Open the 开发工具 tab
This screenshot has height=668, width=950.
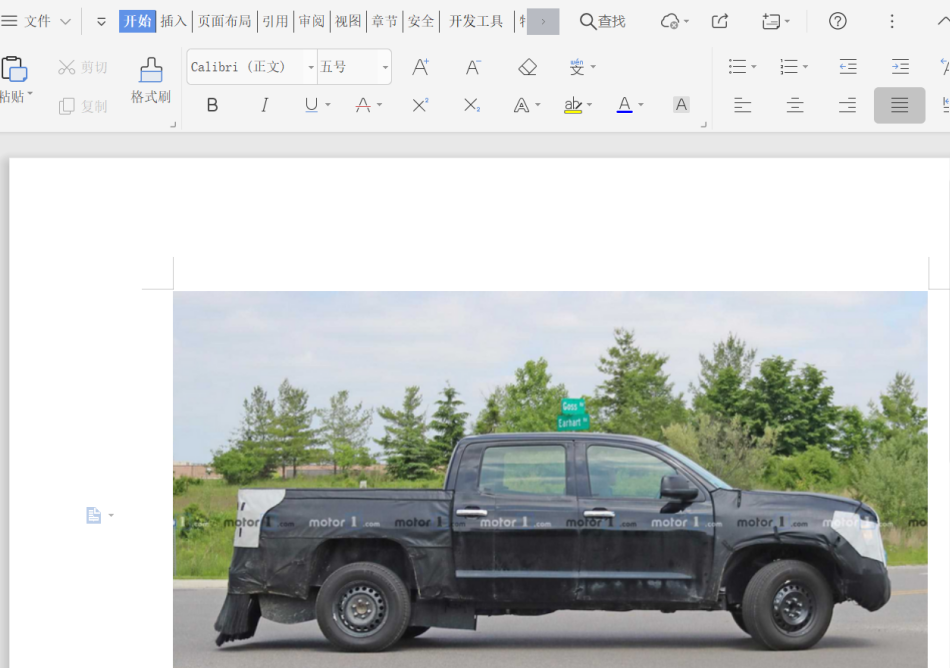point(476,21)
